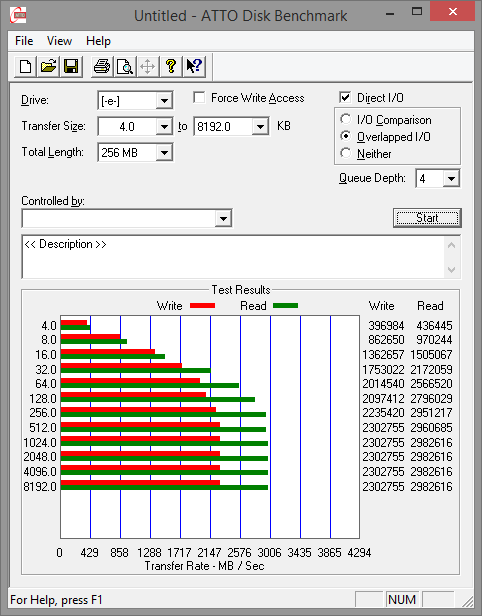
Task: Expand the Total Length dropdown 256 MB
Action: [x=164, y=152]
